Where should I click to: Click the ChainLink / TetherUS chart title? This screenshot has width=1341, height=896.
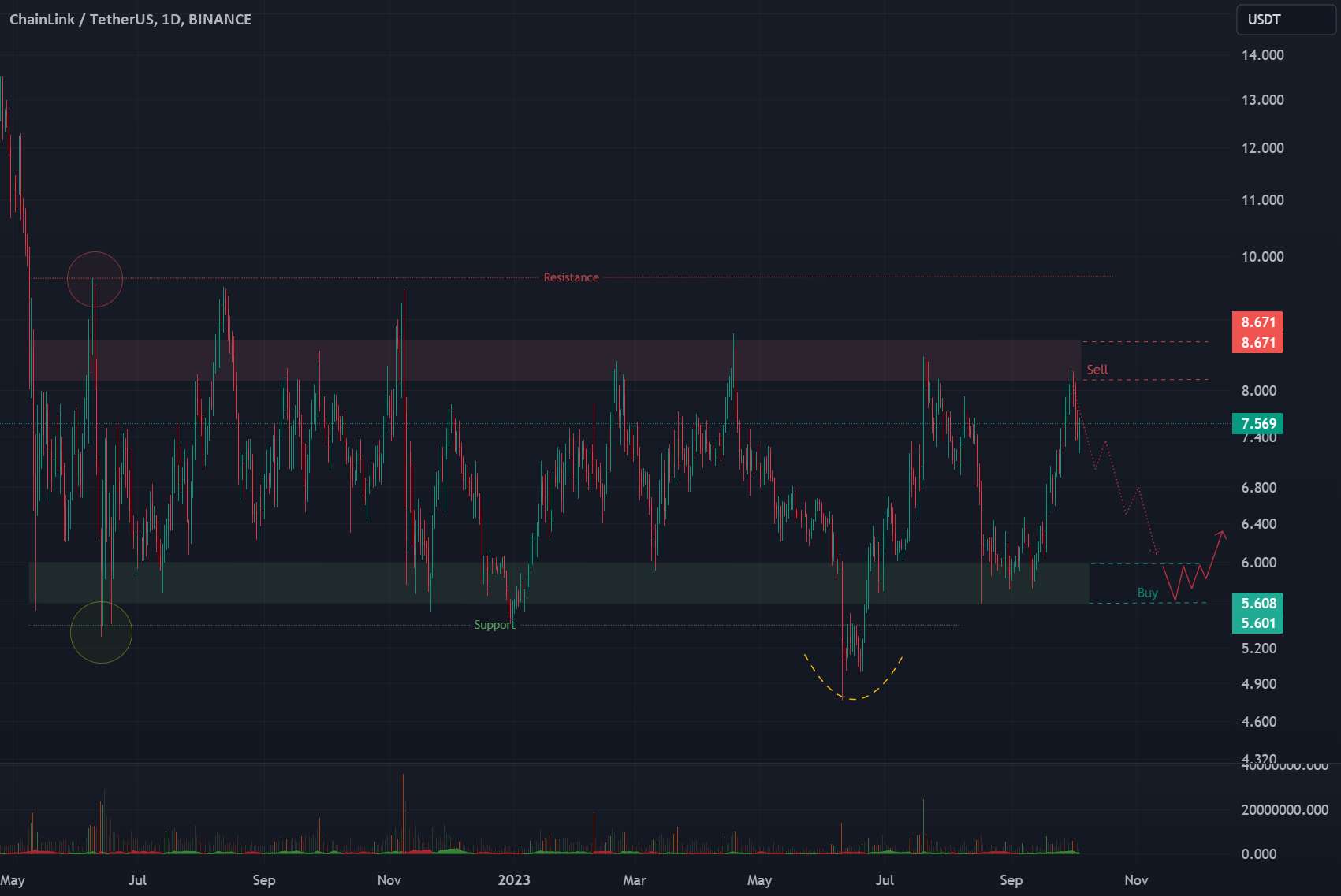tap(130, 19)
